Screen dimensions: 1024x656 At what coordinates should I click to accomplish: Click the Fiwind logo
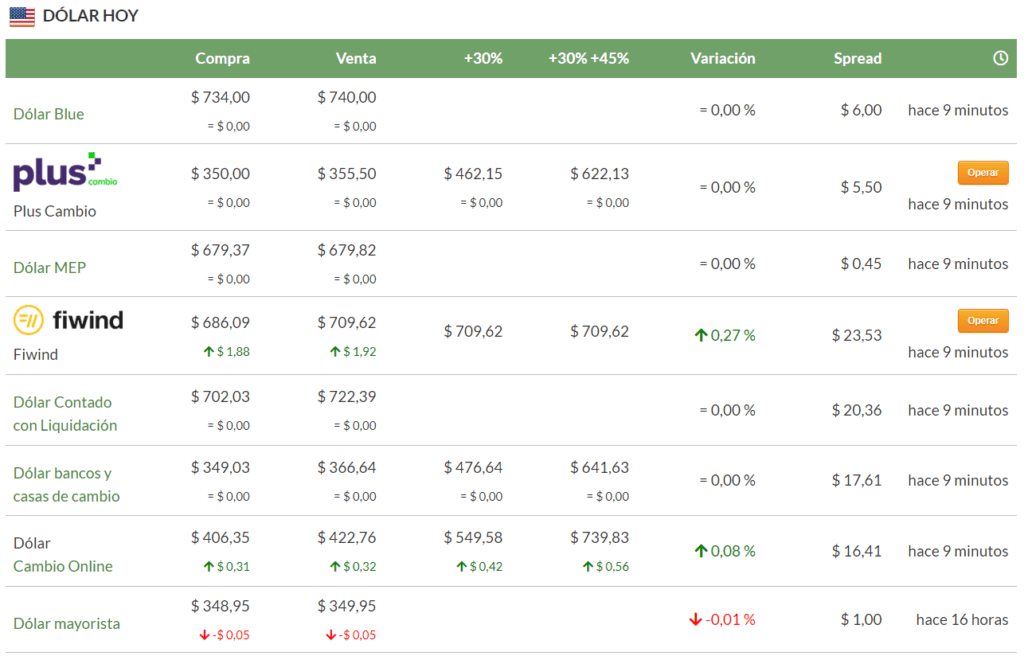click(68, 320)
